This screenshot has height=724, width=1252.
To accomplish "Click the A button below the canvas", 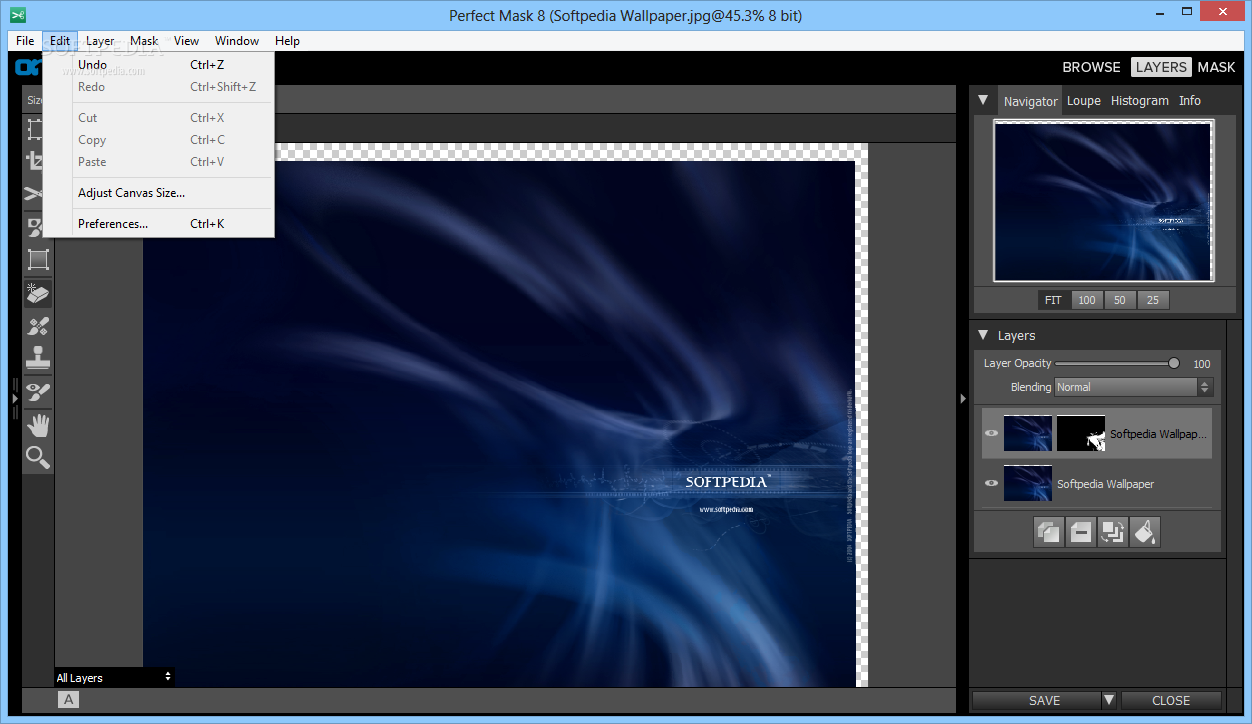I will click(x=68, y=700).
